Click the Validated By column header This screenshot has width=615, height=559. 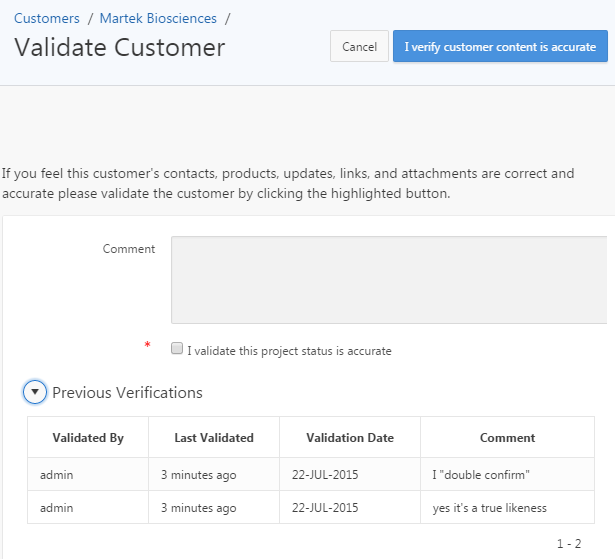[88, 438]
